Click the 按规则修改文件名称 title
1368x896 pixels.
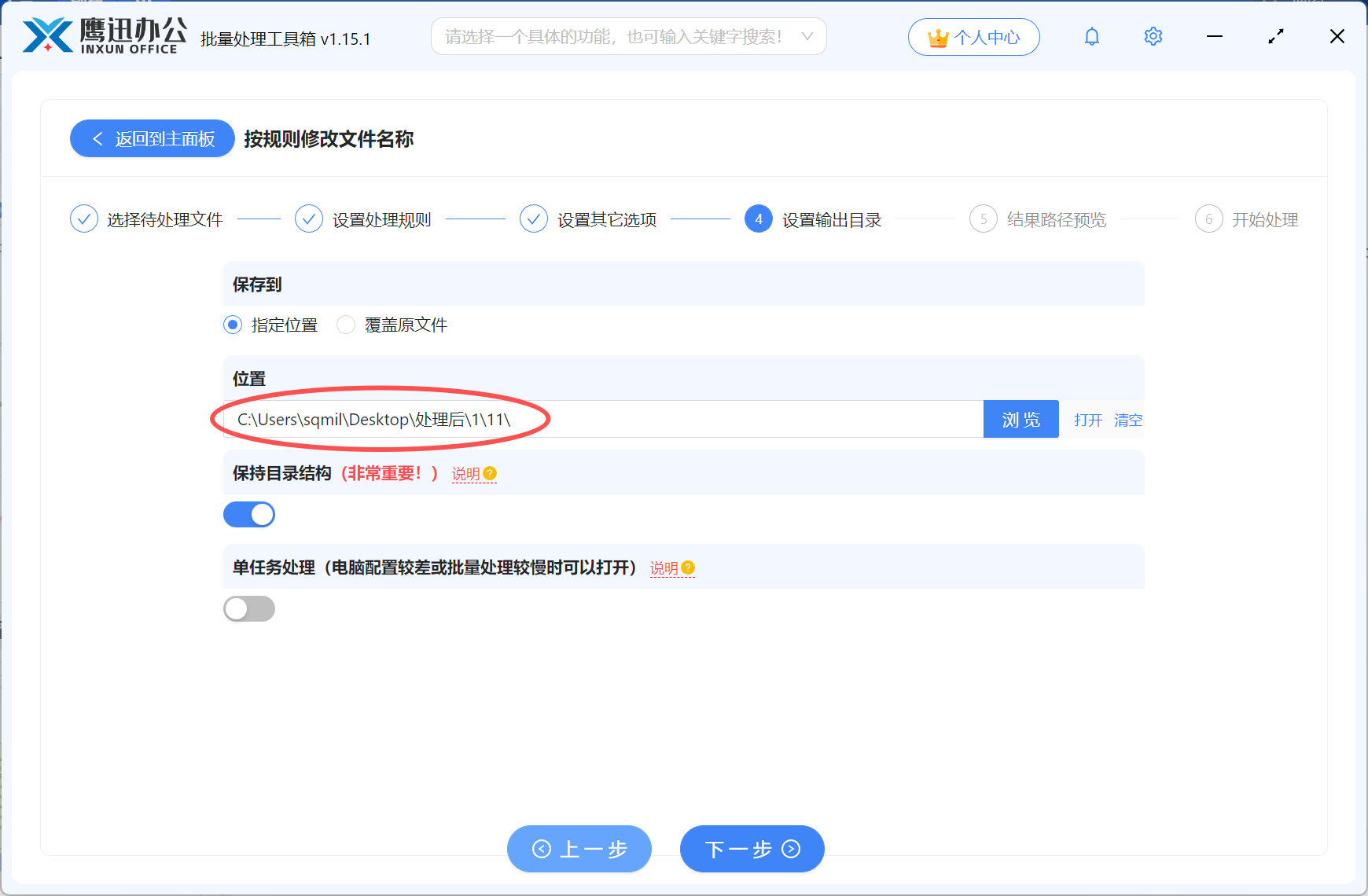(x=329, y=138)
